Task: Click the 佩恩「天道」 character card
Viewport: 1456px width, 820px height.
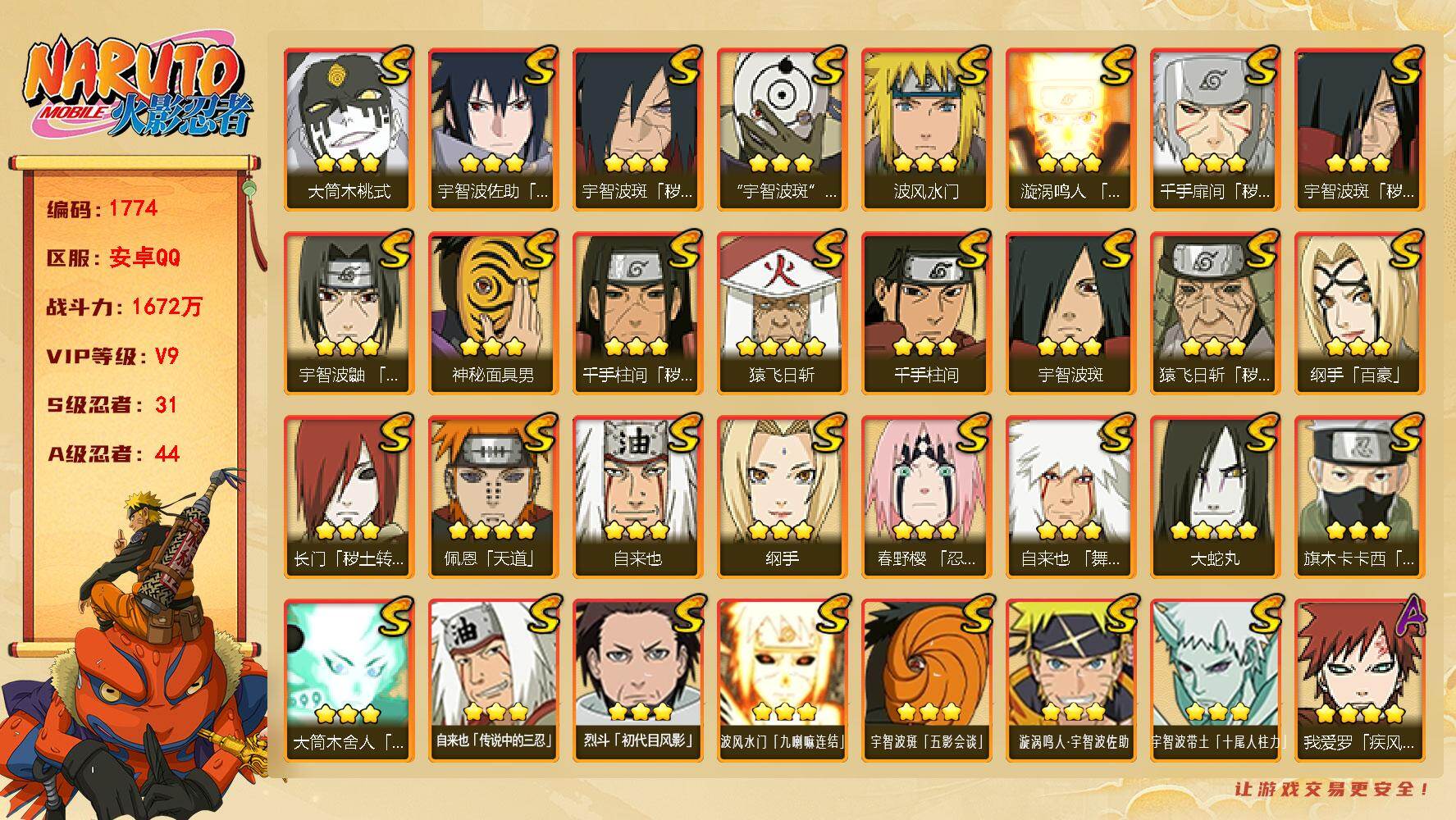Action: (494, 497)
